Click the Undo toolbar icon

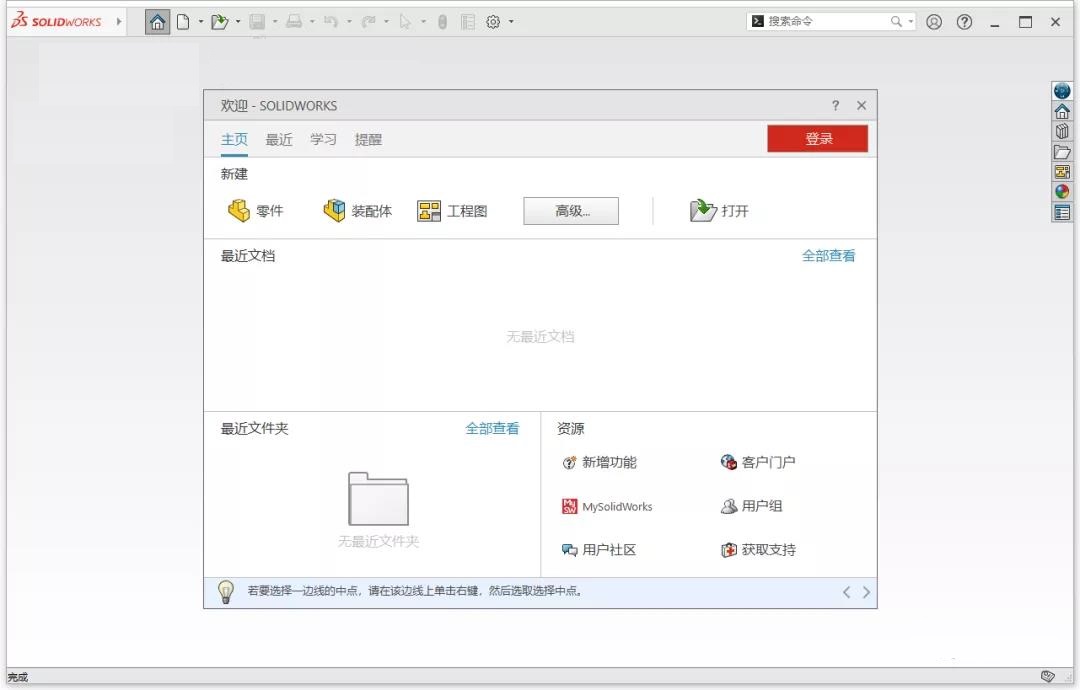tap(330, 21)
